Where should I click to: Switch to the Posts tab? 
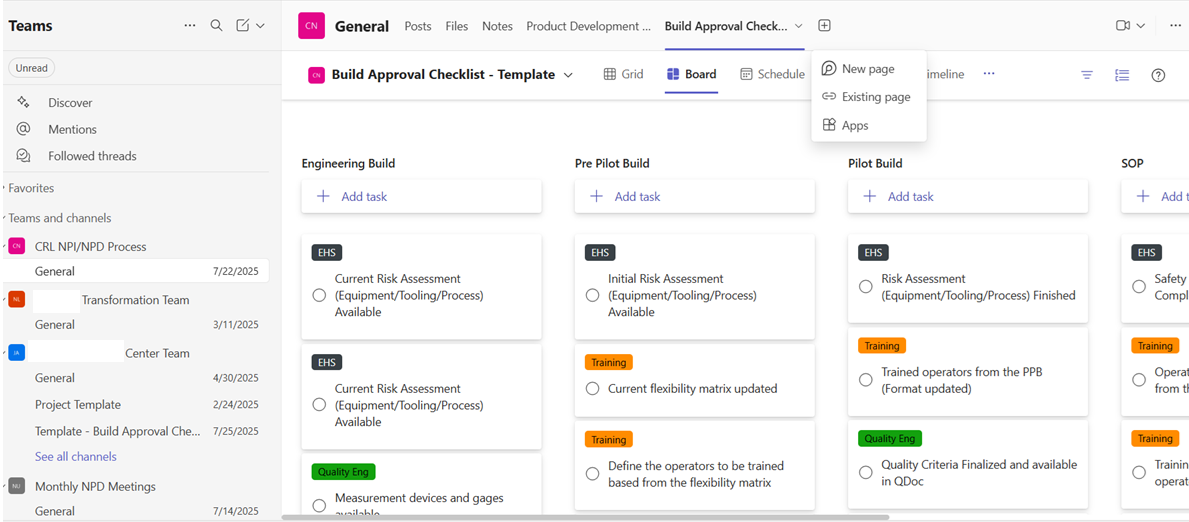click(418, 26)
